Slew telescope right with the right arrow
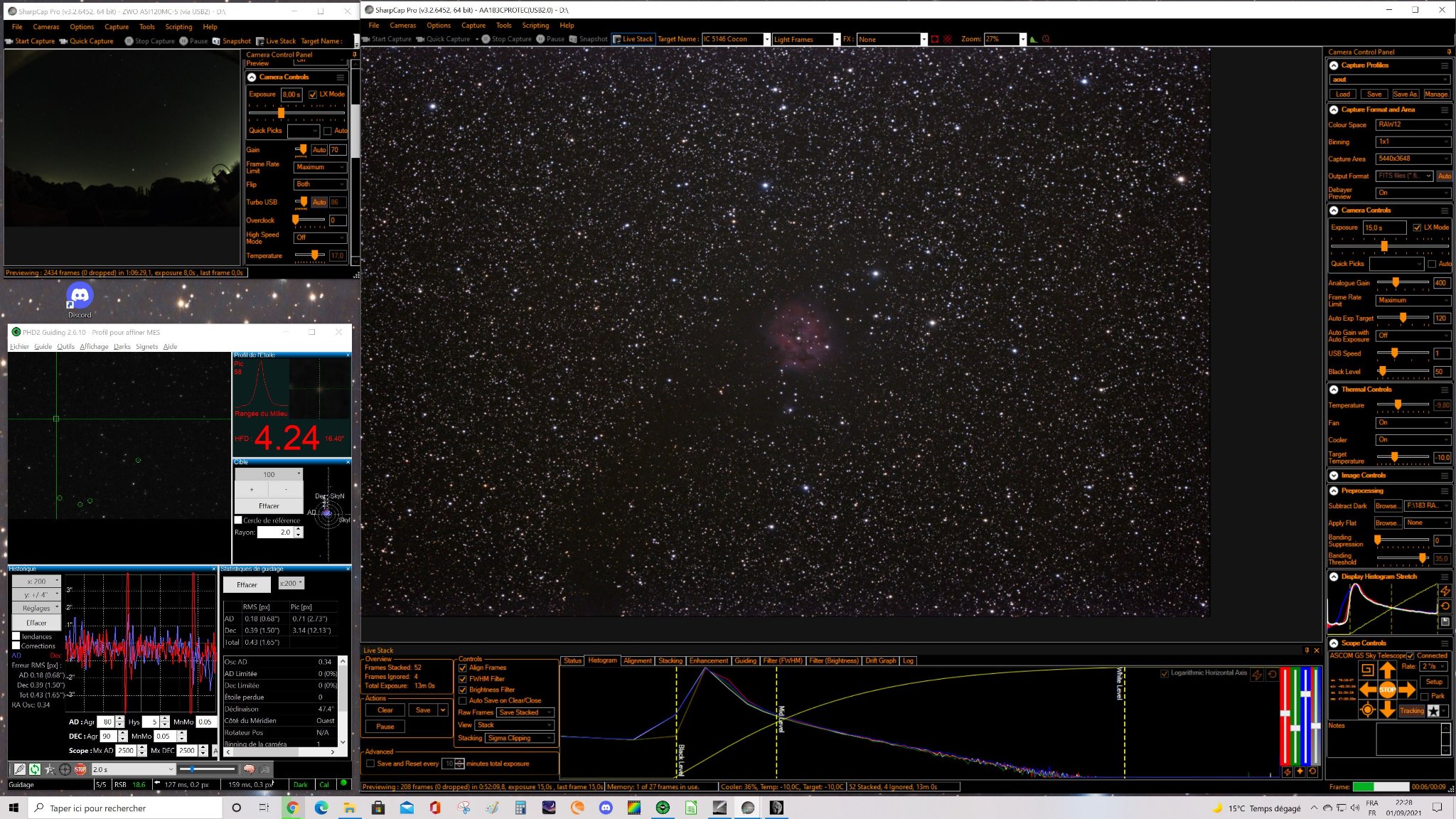 [1407, 690]
